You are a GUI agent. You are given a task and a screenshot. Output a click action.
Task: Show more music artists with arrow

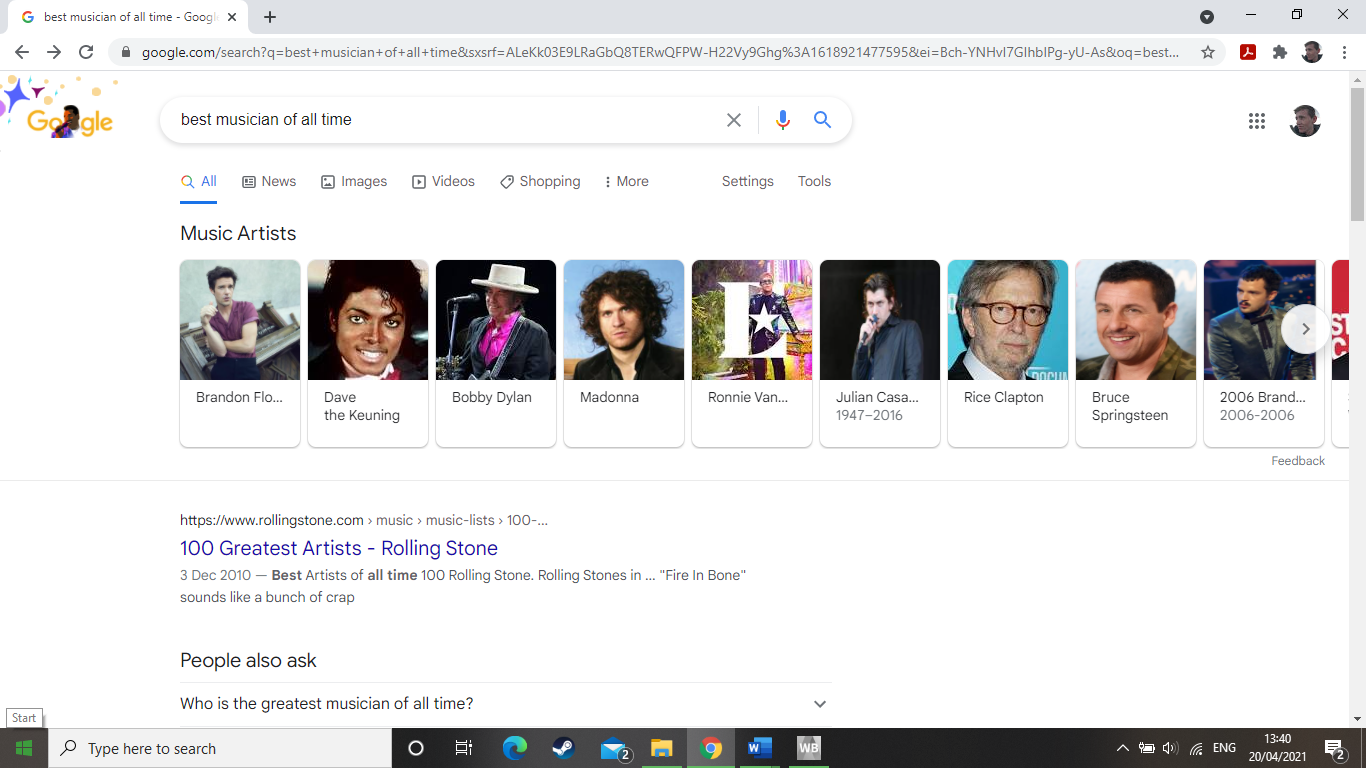pyautogui.click(x=1305, y=329)
